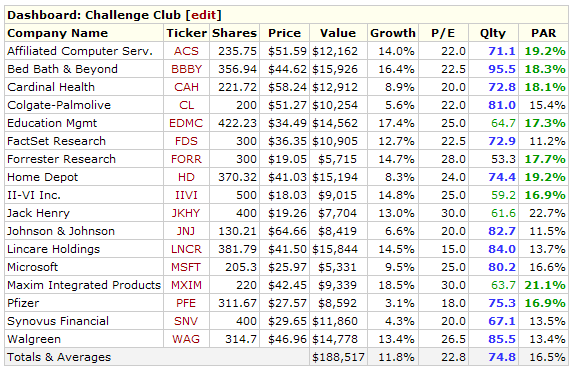This screenshot has height=371, width=574.
Task: Select the HD ticker symbol
Action: [186, 177]
